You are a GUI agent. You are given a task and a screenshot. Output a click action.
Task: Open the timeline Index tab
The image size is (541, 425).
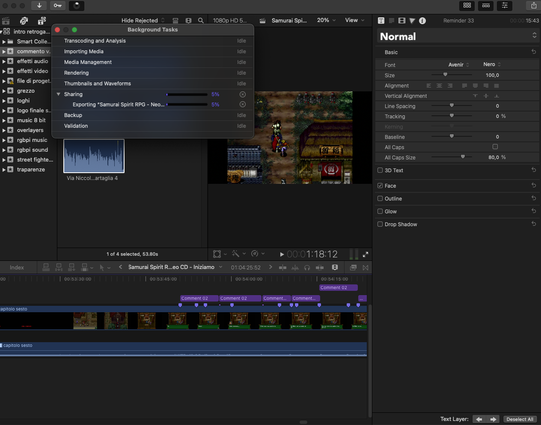pyautogui.click(x=17, y=267)
